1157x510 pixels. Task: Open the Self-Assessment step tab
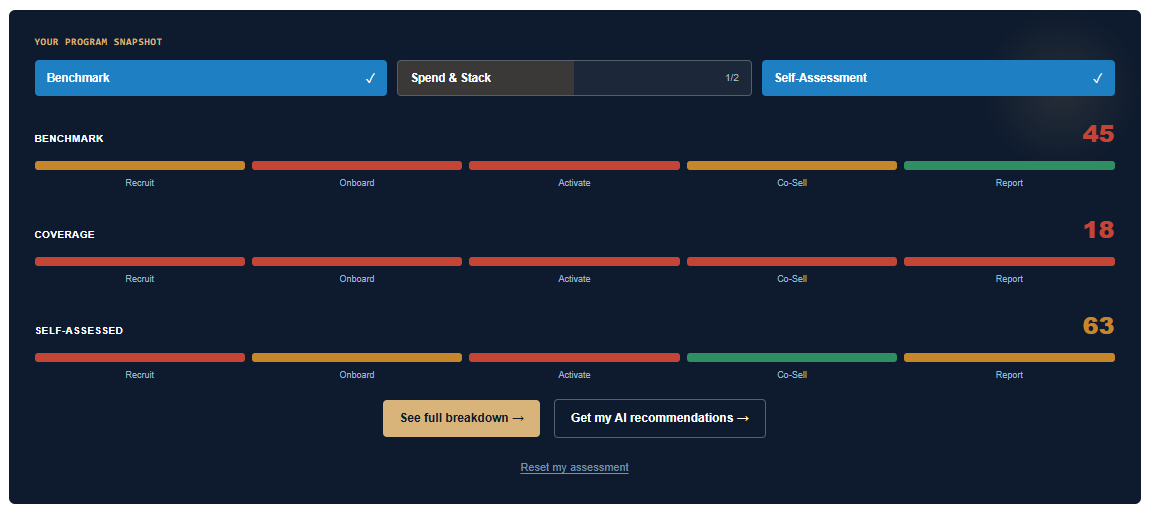click(x=938, y=77)
